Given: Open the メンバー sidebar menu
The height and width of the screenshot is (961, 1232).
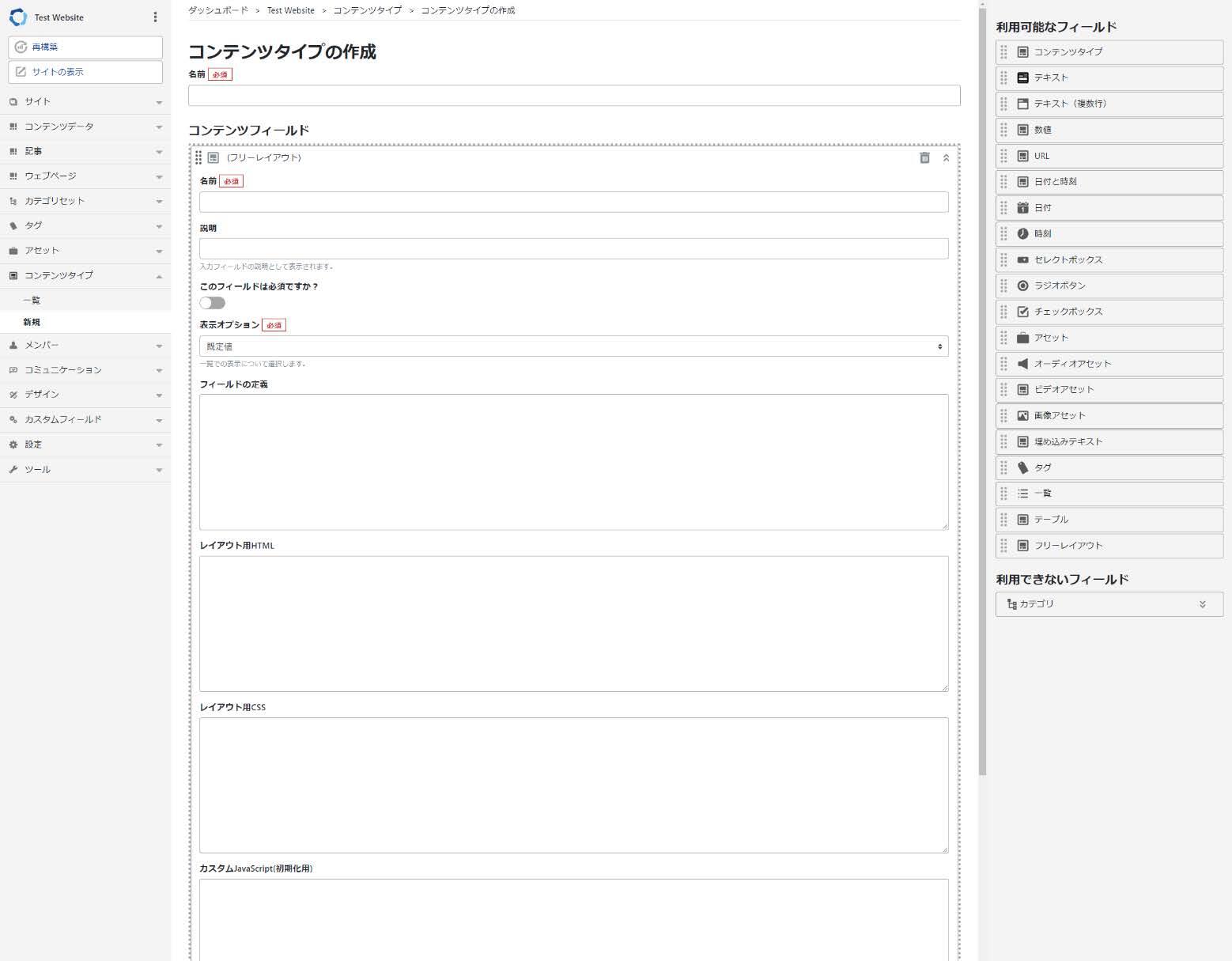Looking at the screenshot, I should coord(85,346).
